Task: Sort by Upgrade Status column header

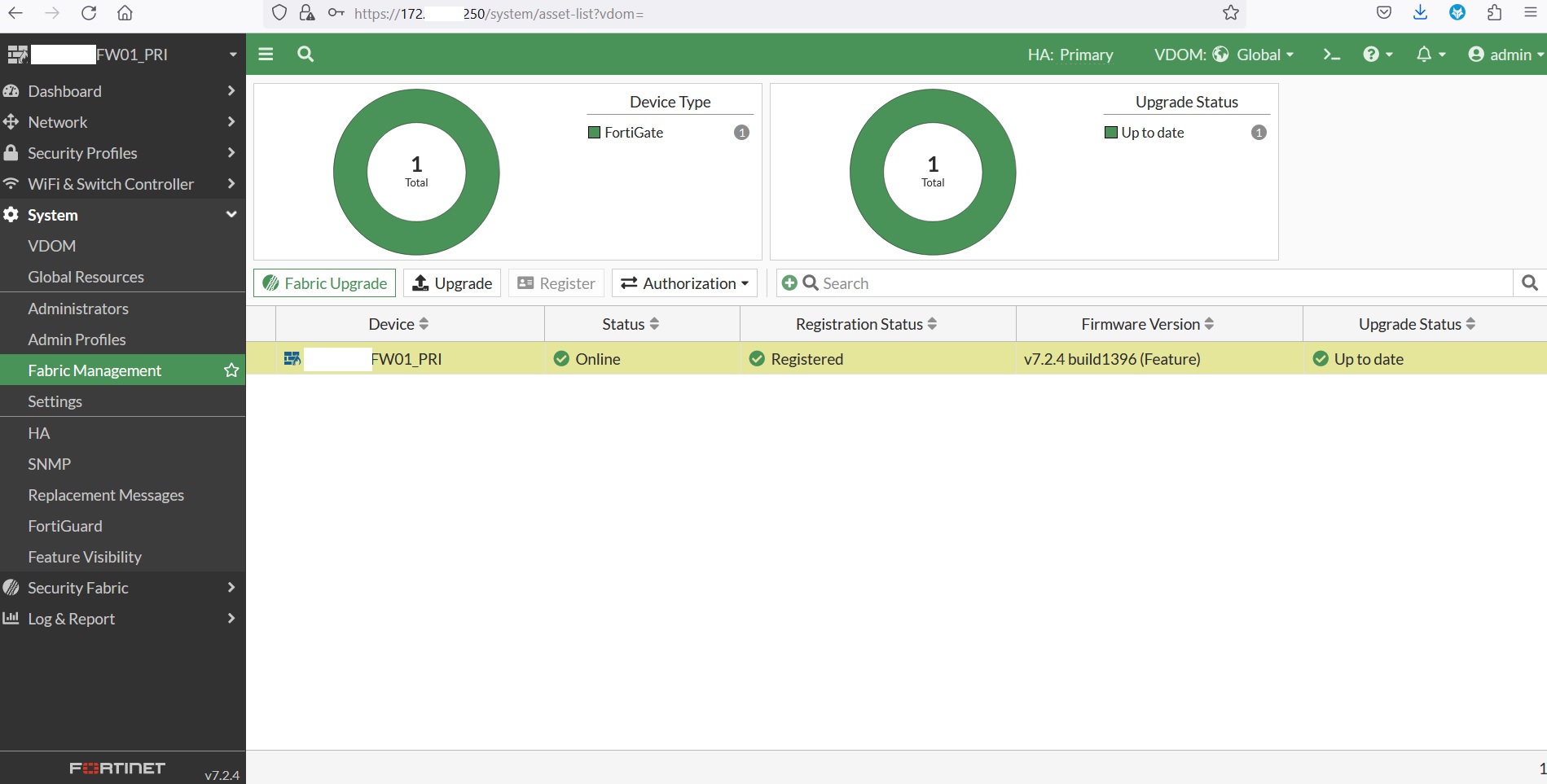Action: point(1425,324)
